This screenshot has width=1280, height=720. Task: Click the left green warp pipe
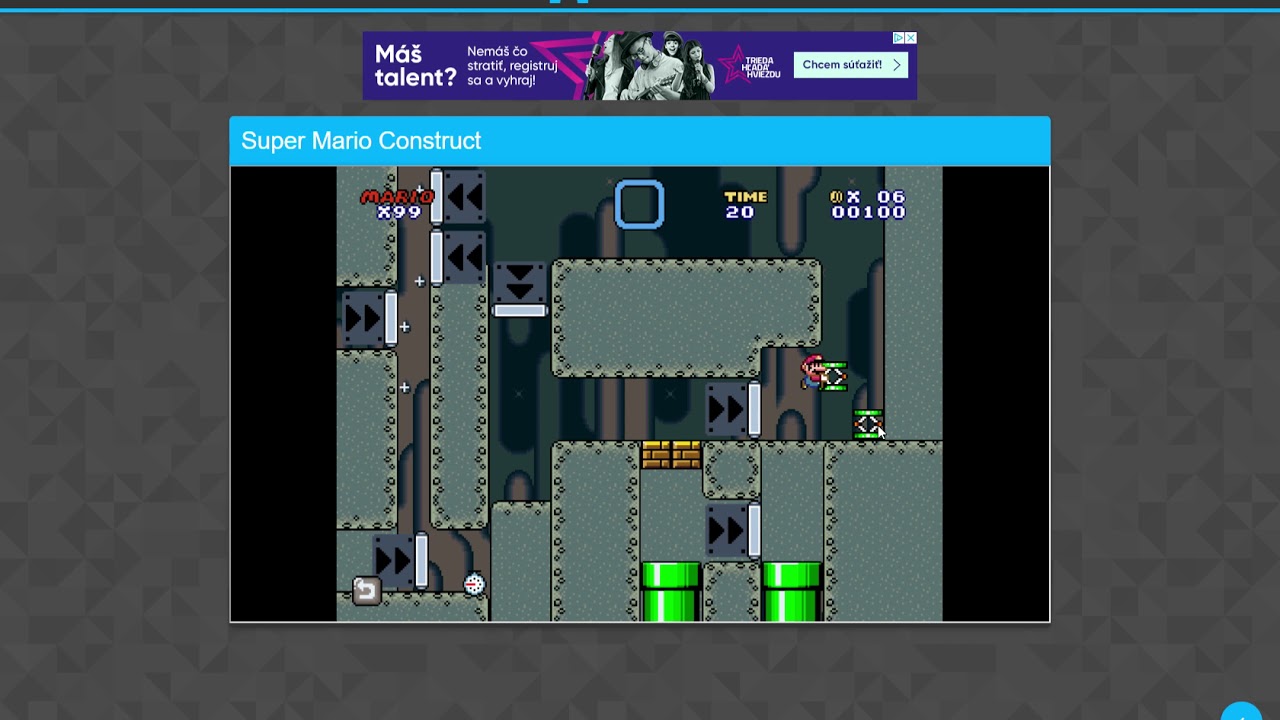(670, 591)
